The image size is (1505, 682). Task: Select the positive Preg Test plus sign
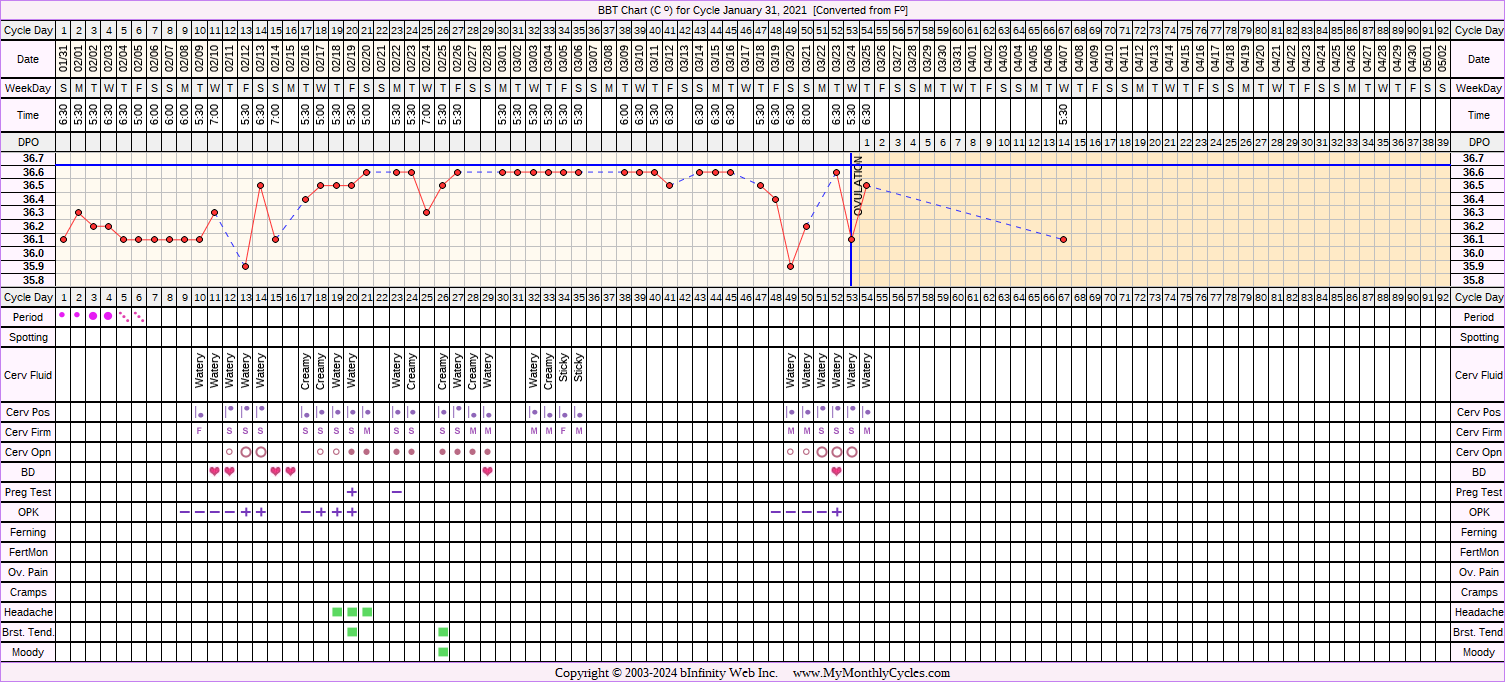pyautogui.click(x=352, y=492)
